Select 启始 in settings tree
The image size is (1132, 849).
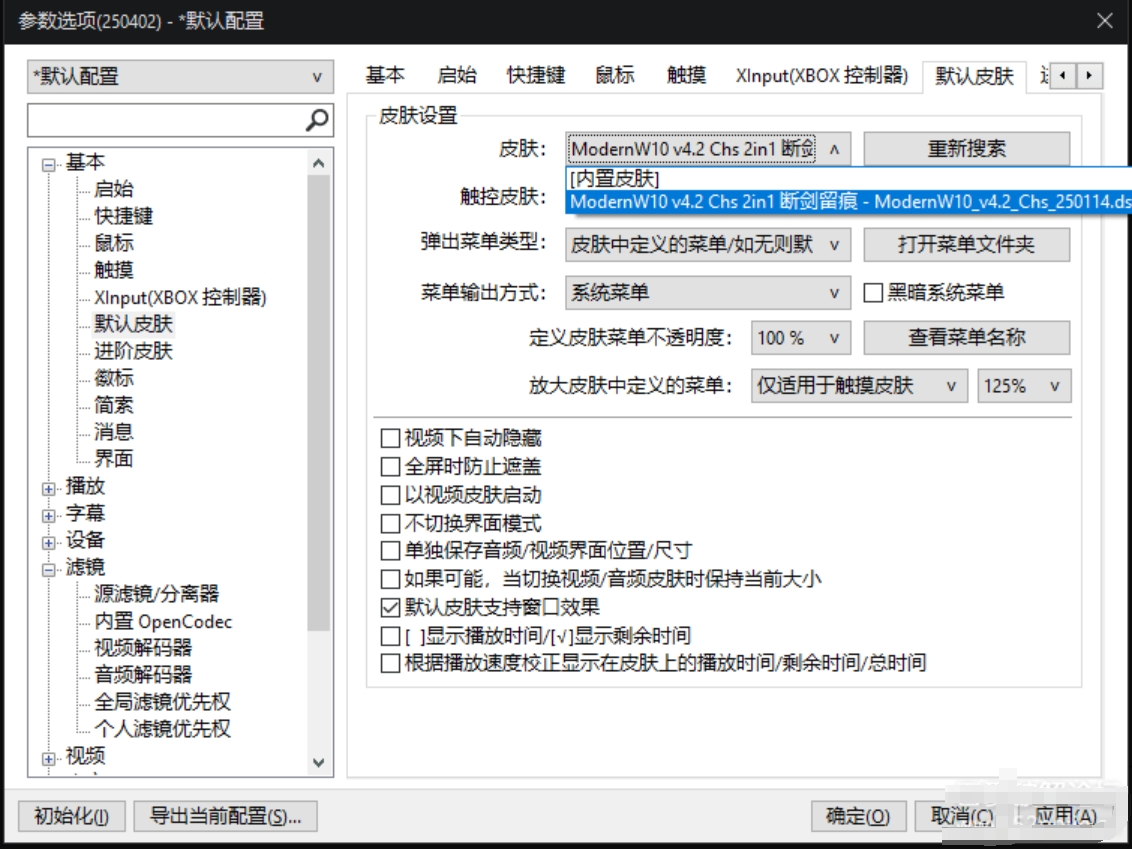(x=113, y=189)
